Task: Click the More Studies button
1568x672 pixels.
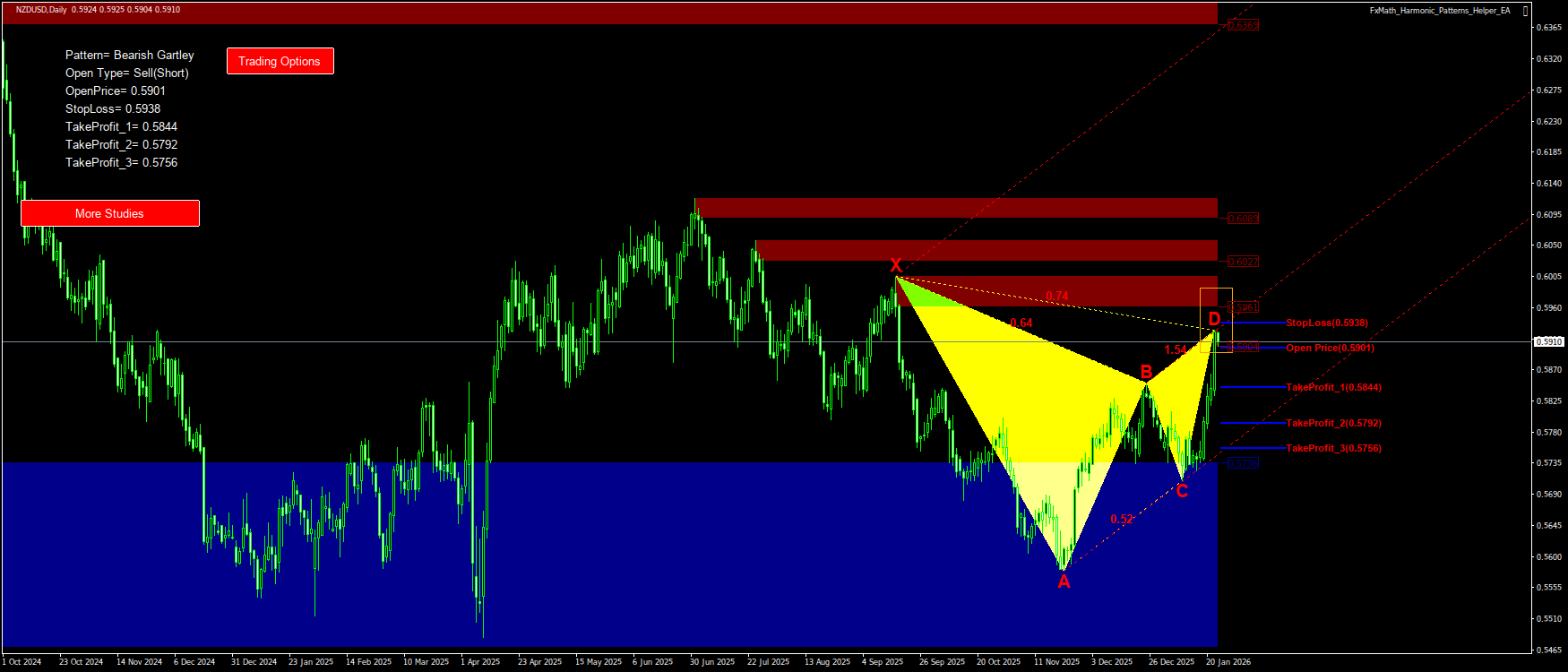Action: (109, 213)
